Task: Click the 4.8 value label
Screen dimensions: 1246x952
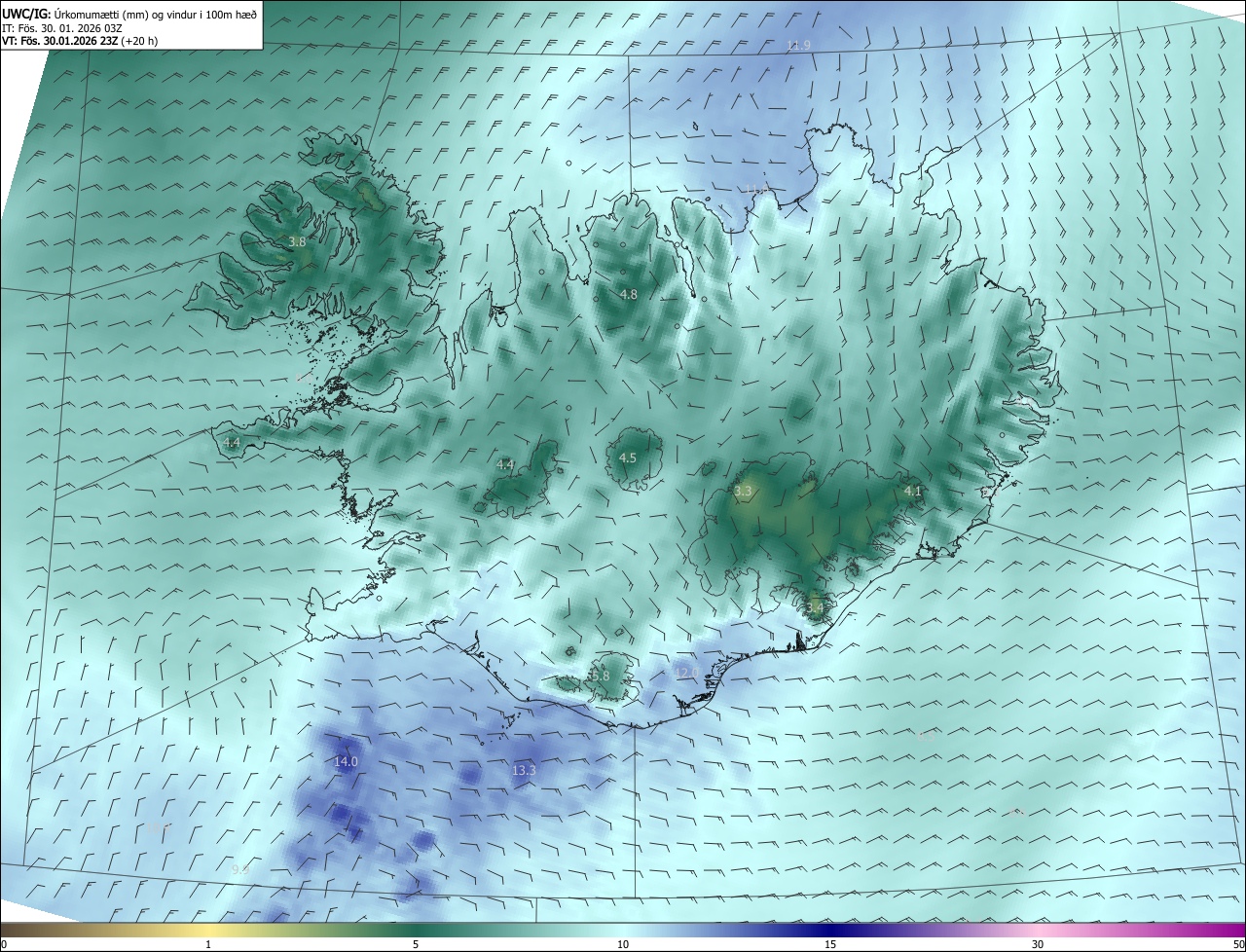Action: click(x=628, y=294)
